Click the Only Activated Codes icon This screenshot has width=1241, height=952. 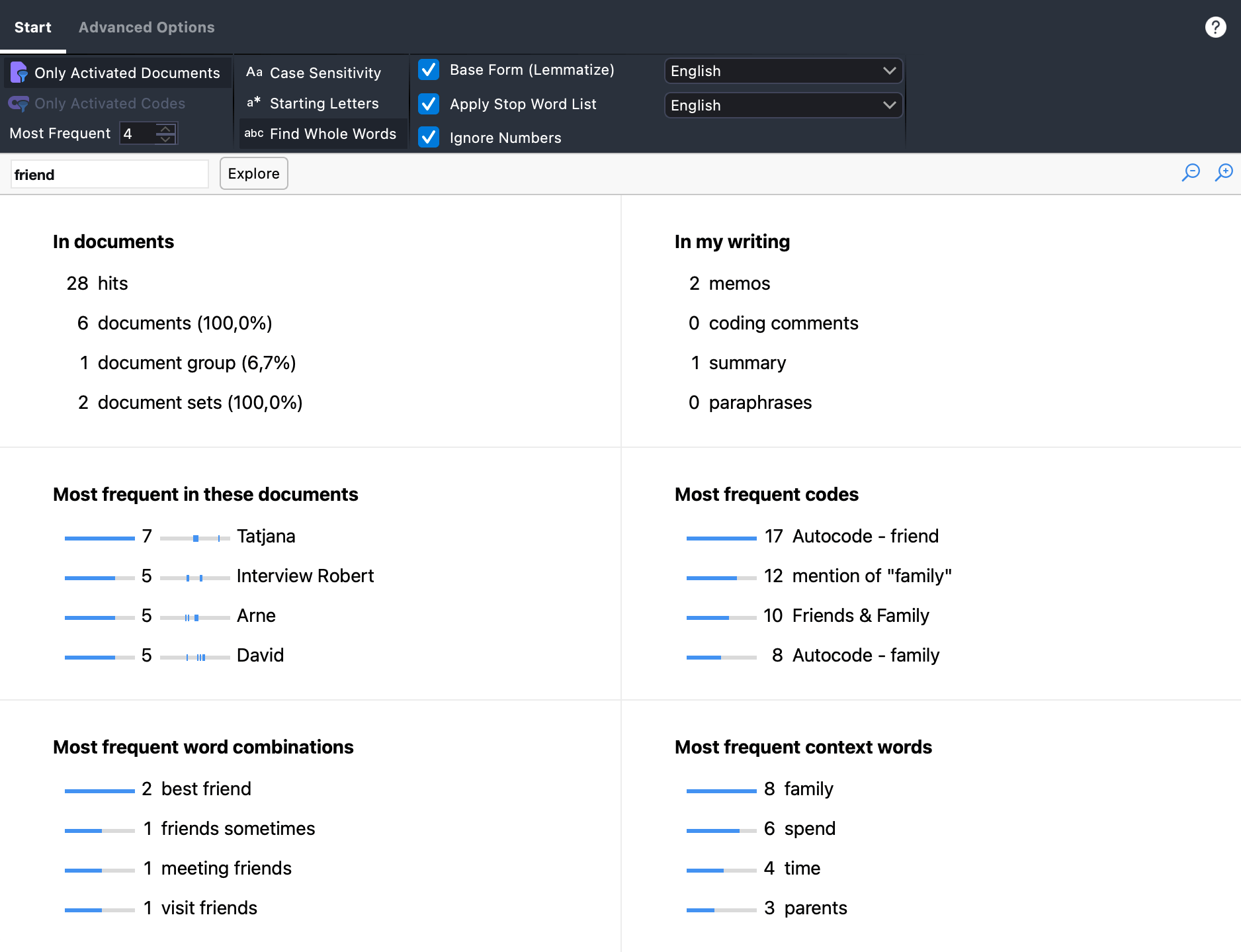(19, 104)
